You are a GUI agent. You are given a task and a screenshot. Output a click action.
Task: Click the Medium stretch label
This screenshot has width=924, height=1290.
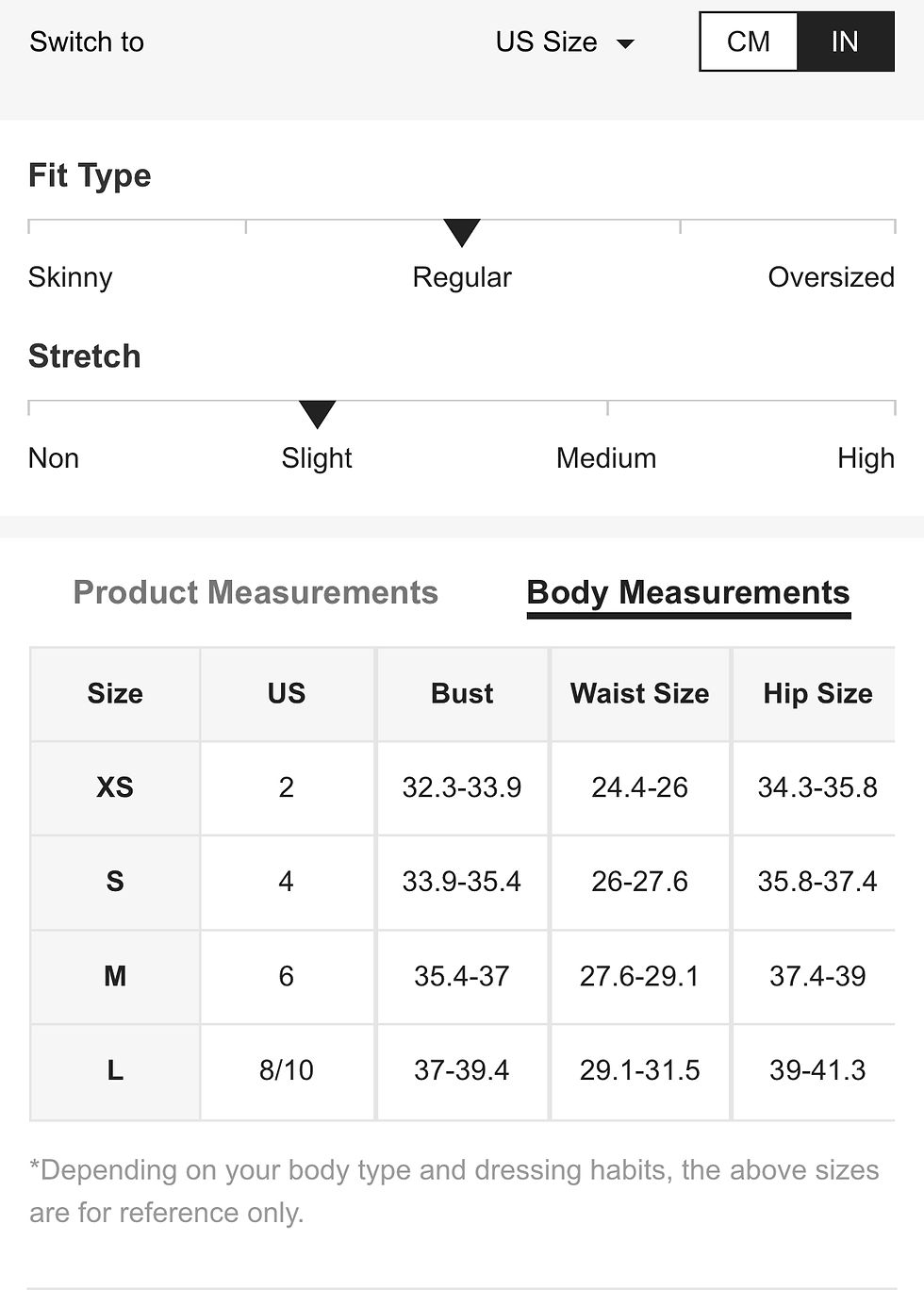[606, 458]
